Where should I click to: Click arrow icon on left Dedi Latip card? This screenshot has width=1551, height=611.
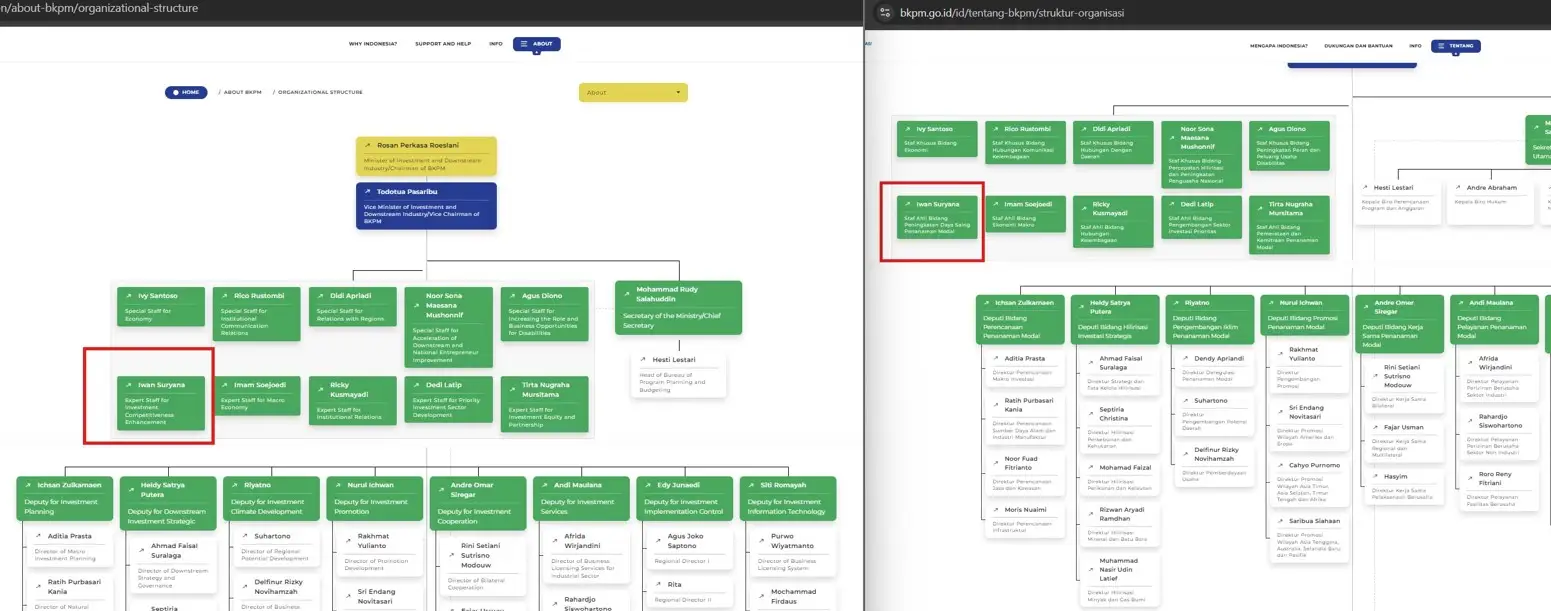(416, 385)
